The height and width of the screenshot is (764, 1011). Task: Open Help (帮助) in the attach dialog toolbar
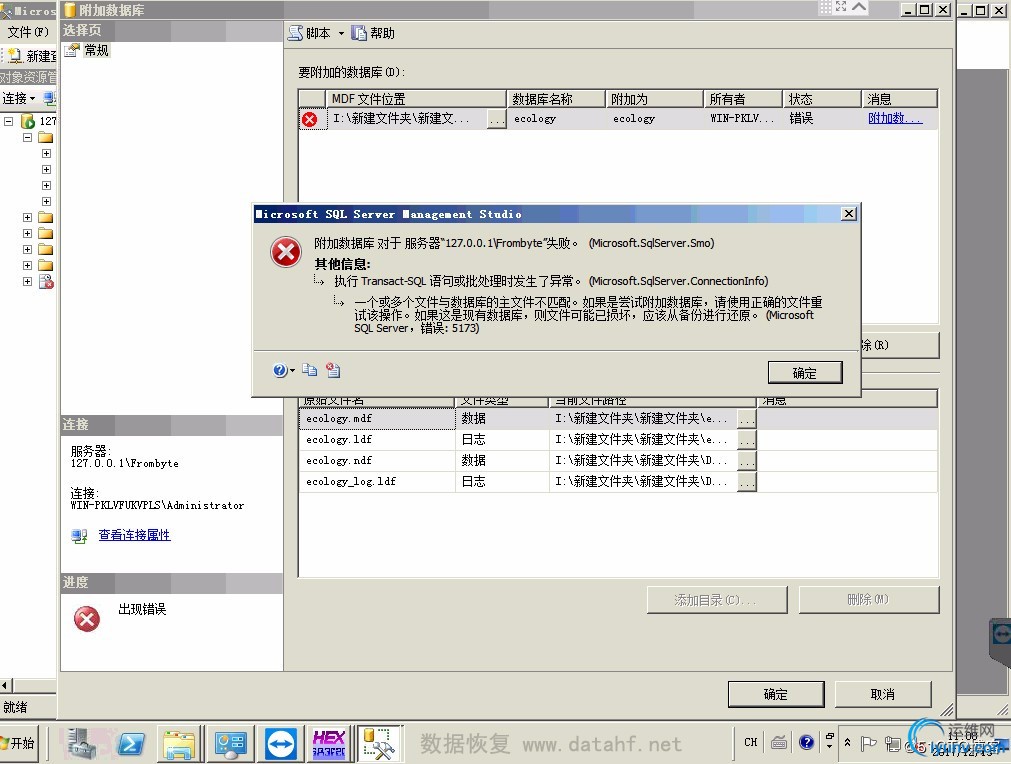pos(373,33)
